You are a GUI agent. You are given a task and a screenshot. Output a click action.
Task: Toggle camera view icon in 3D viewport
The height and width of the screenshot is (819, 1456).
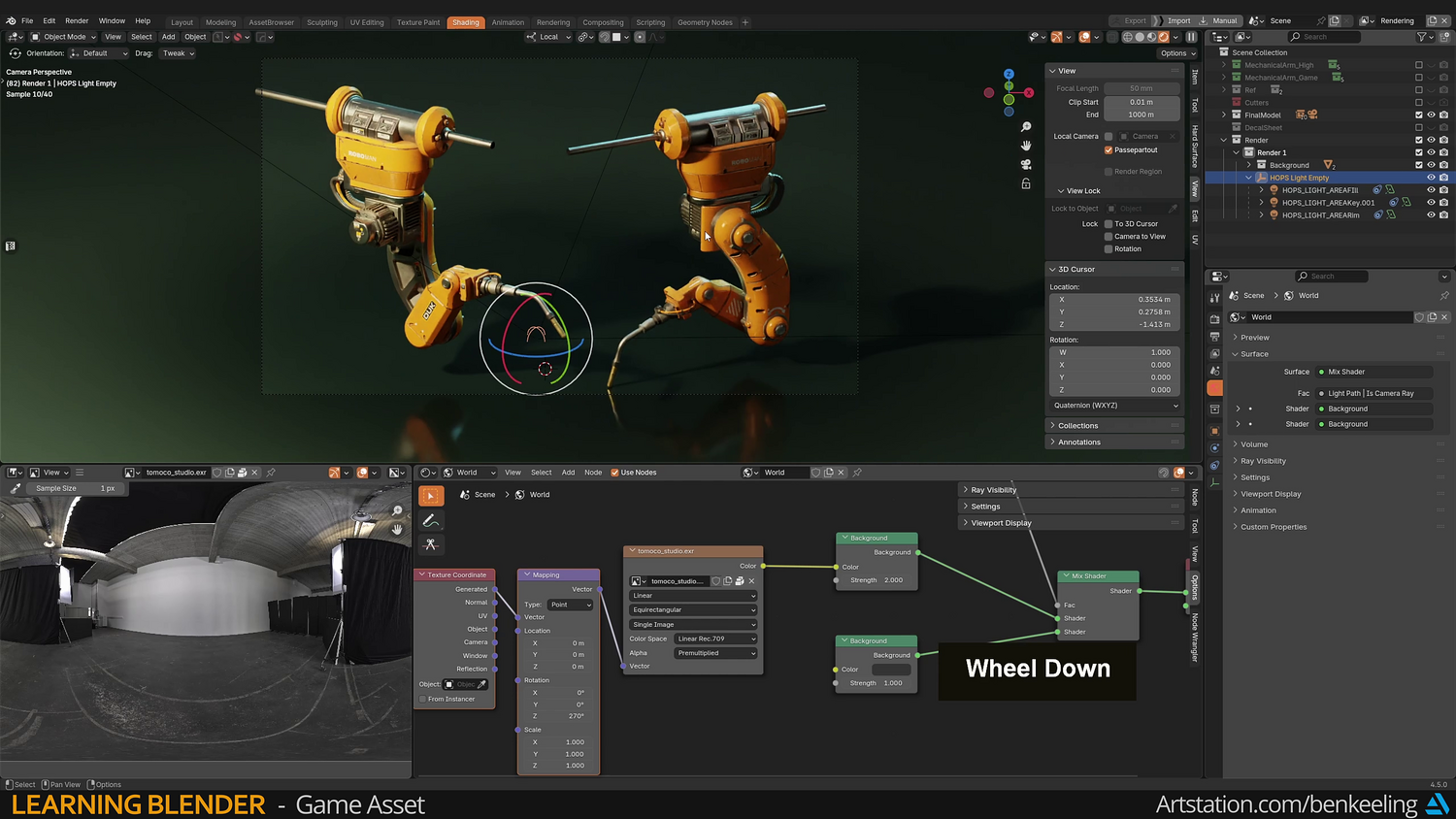point(1026,164)
